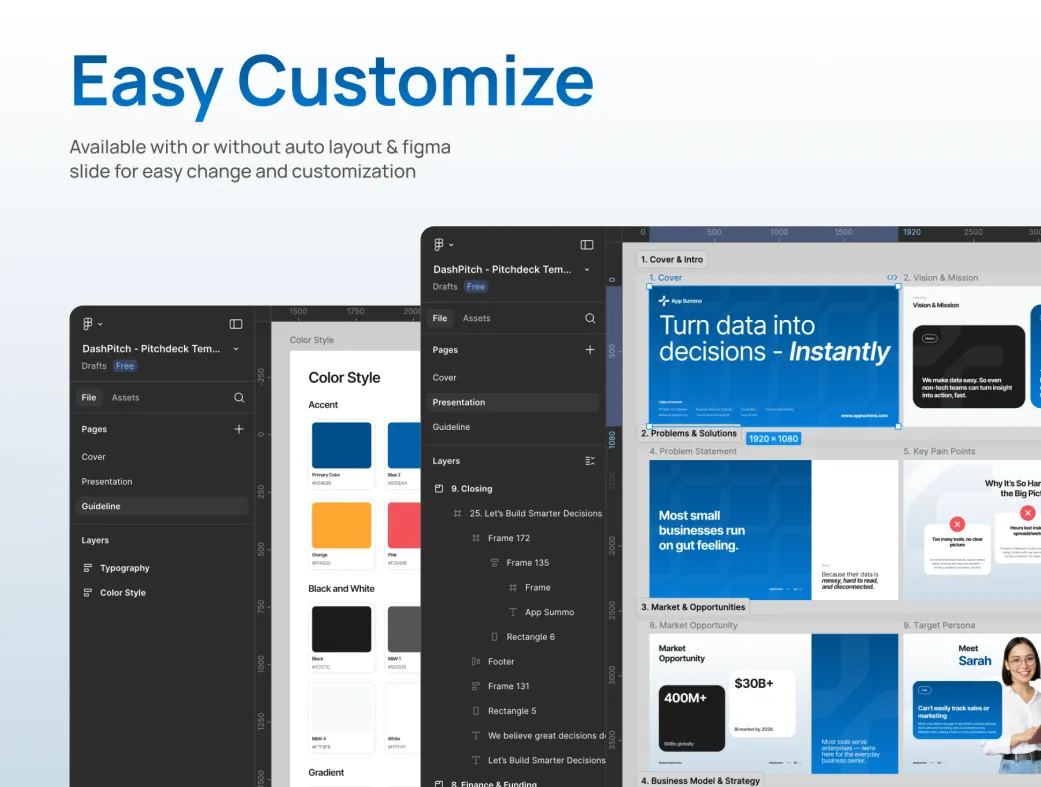Expand file name dropdown in front window
The height and width of the screenshot is (787, 1041).
[587, 269]
